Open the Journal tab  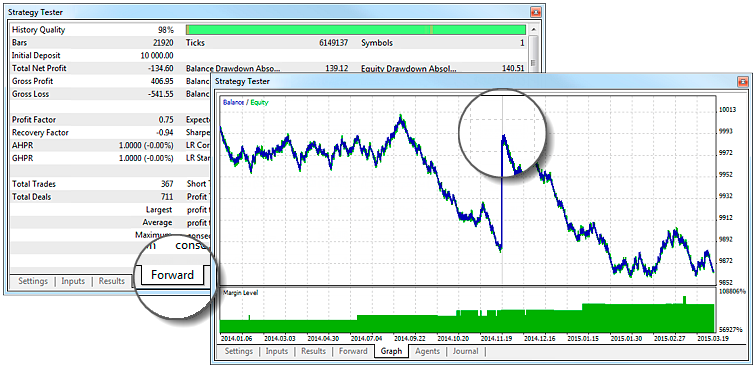coord(465,351)
